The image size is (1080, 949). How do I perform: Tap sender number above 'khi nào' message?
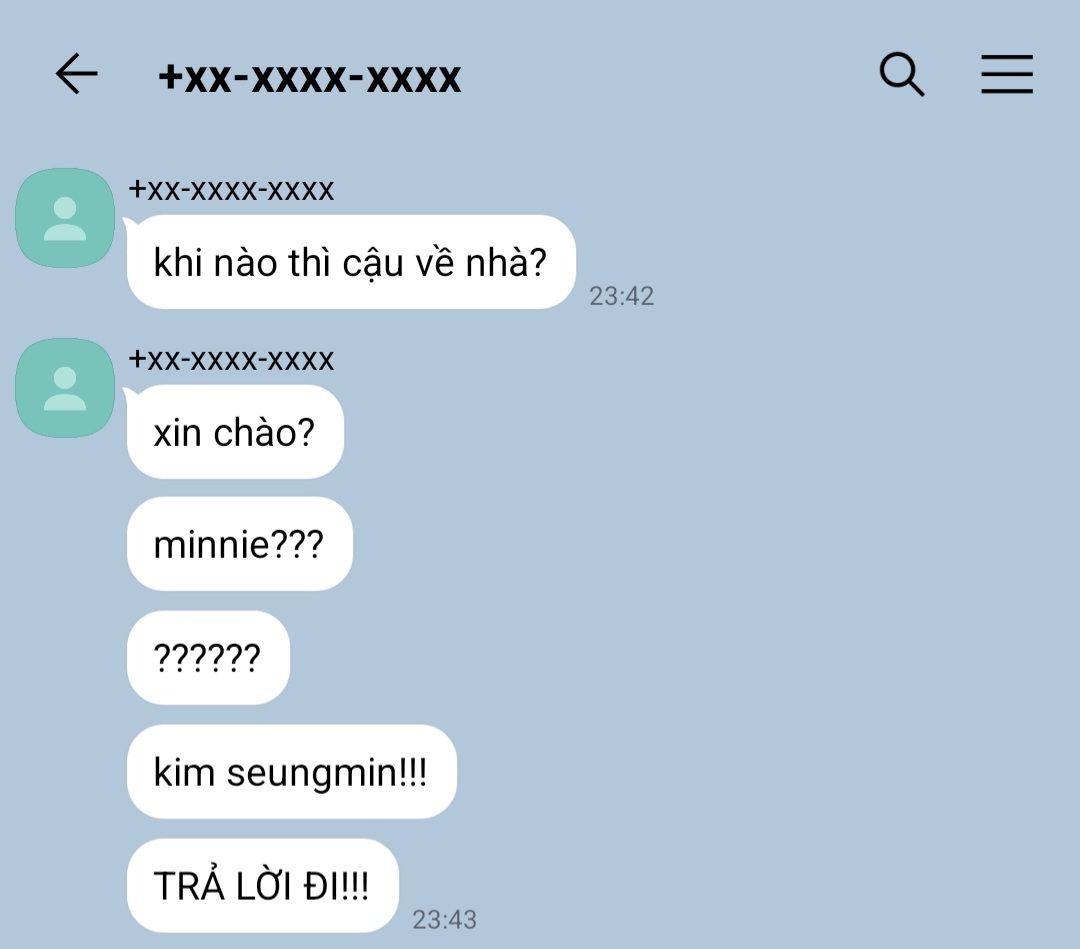tap(231, 189)
